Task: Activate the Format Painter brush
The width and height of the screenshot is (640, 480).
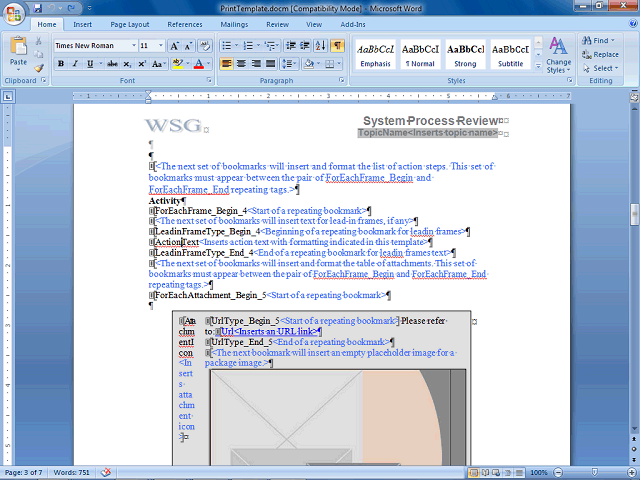Action: (38, 68)
